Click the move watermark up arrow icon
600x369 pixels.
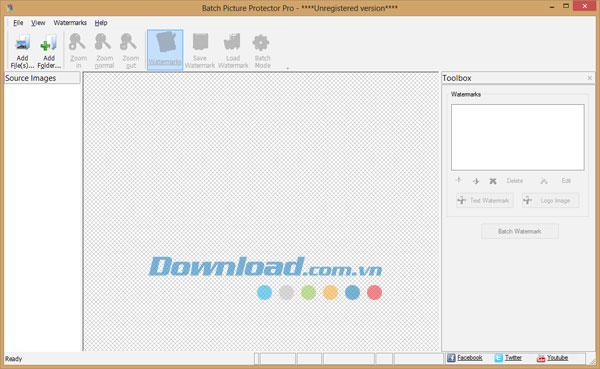pos(459,180)
